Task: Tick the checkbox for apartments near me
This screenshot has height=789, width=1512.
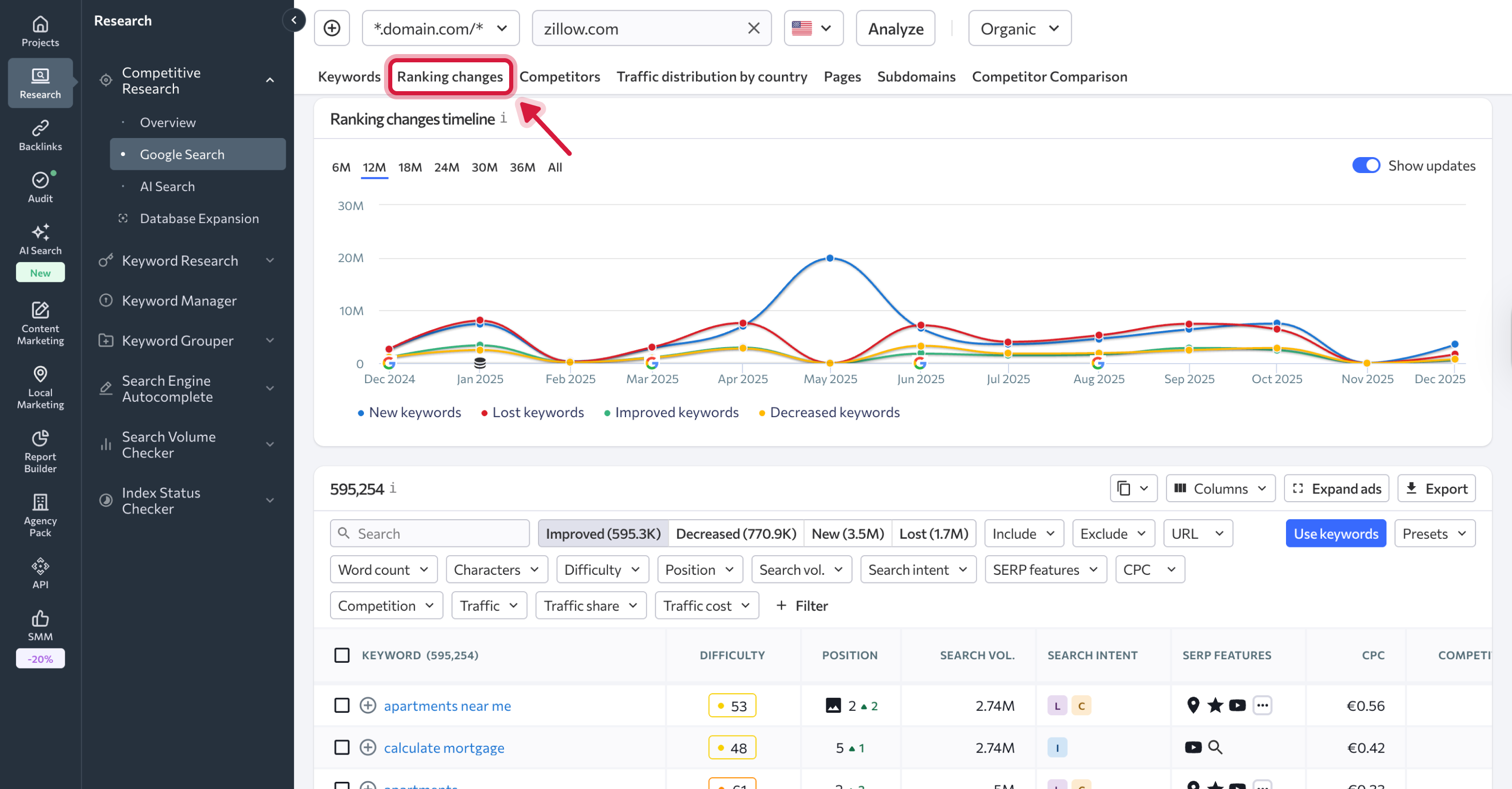Action: click(x=342, y=705)
